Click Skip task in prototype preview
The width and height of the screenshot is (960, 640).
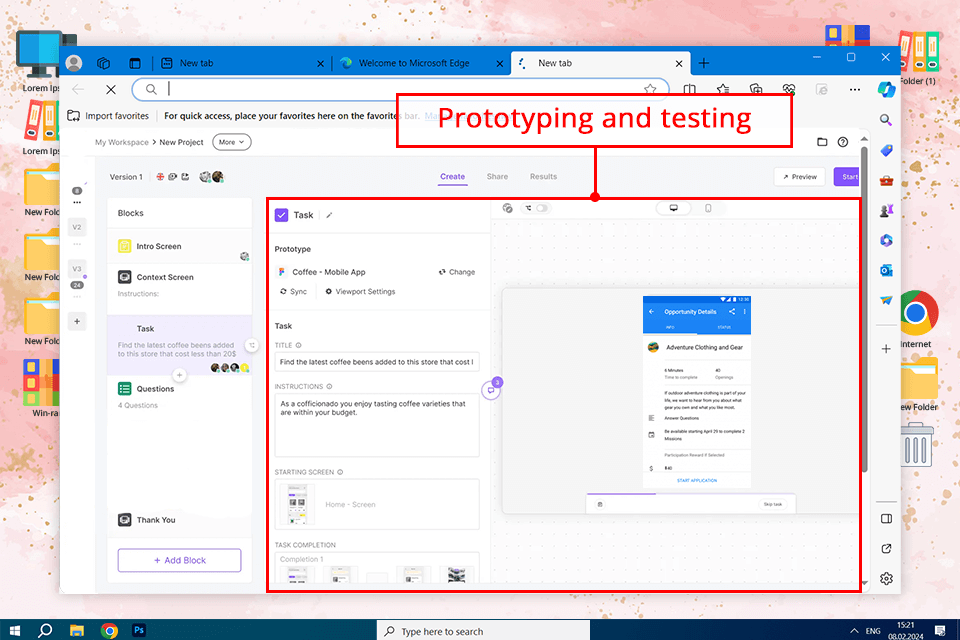click(773, 504)
